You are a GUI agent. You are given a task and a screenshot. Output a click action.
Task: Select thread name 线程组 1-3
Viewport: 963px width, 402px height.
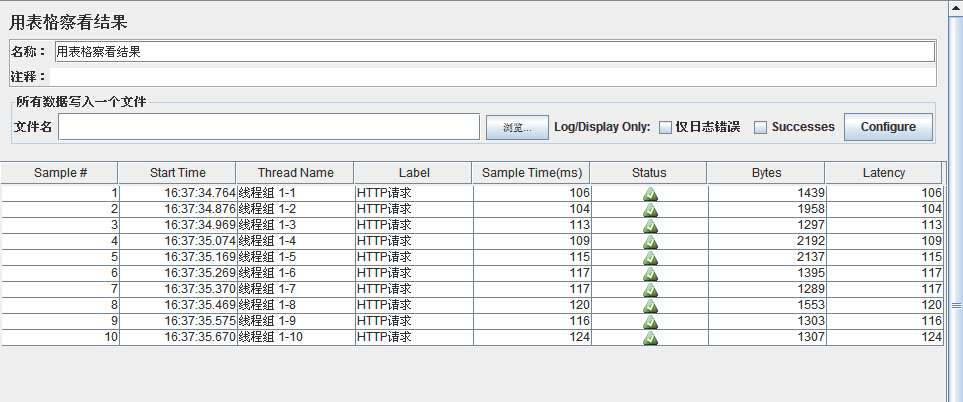click(x=267, y=225)
